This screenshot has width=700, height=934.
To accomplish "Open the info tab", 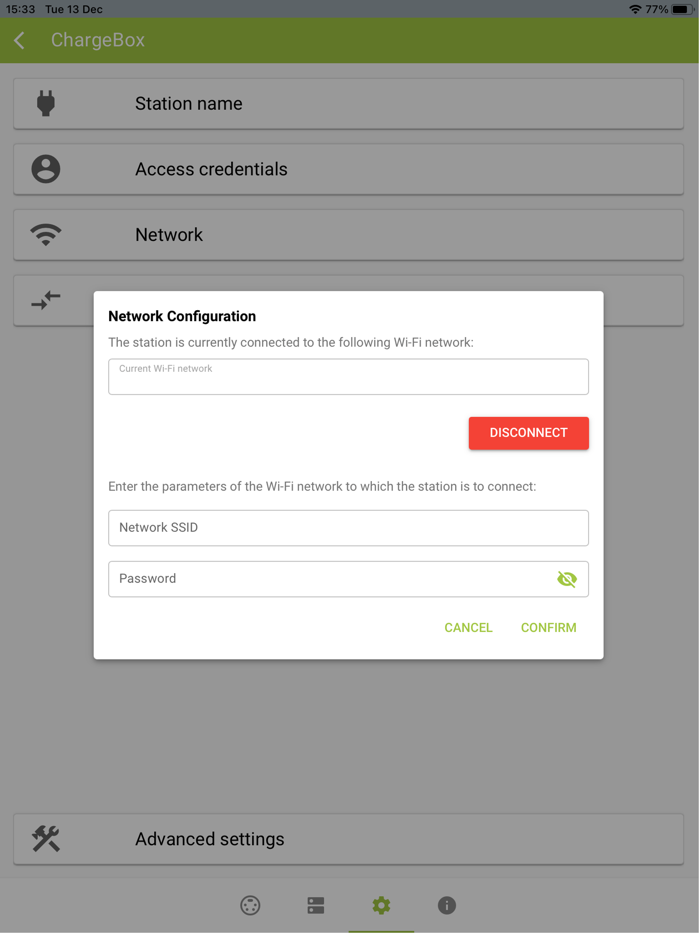I will pos(447,906).
